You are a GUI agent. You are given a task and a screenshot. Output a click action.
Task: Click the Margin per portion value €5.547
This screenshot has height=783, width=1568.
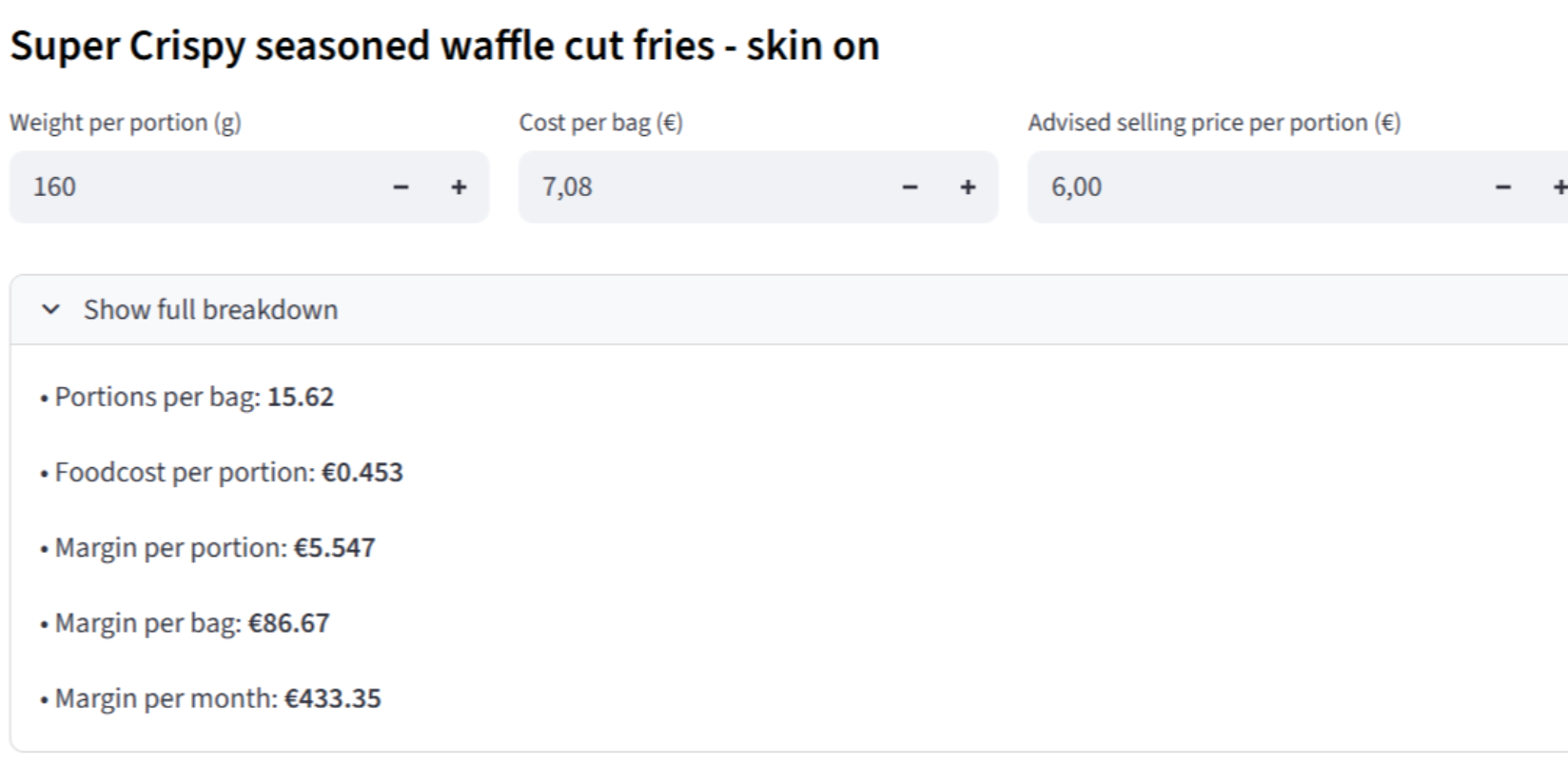[335, 548]
